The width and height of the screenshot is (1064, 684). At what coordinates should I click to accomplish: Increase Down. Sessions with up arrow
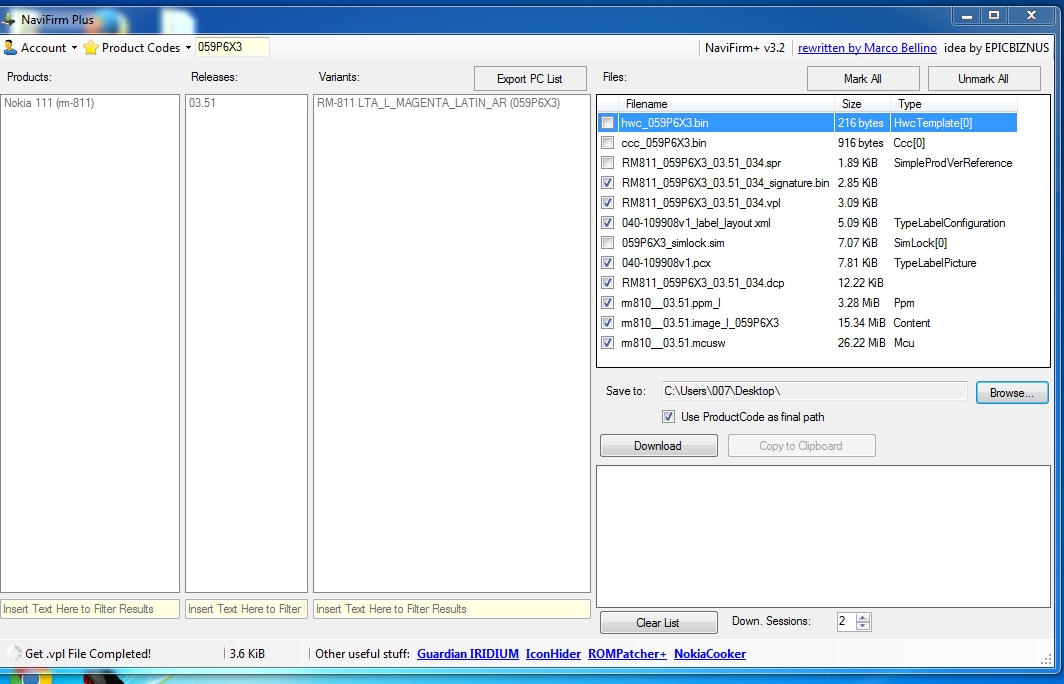863,618
